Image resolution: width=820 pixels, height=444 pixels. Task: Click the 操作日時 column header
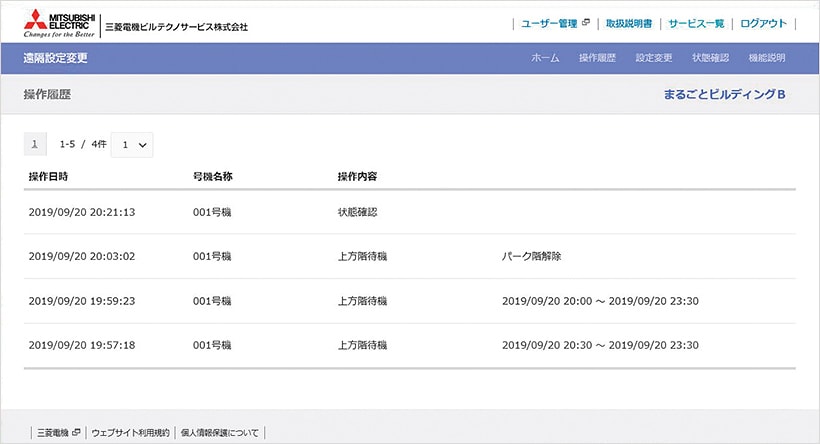click(48, 177)
